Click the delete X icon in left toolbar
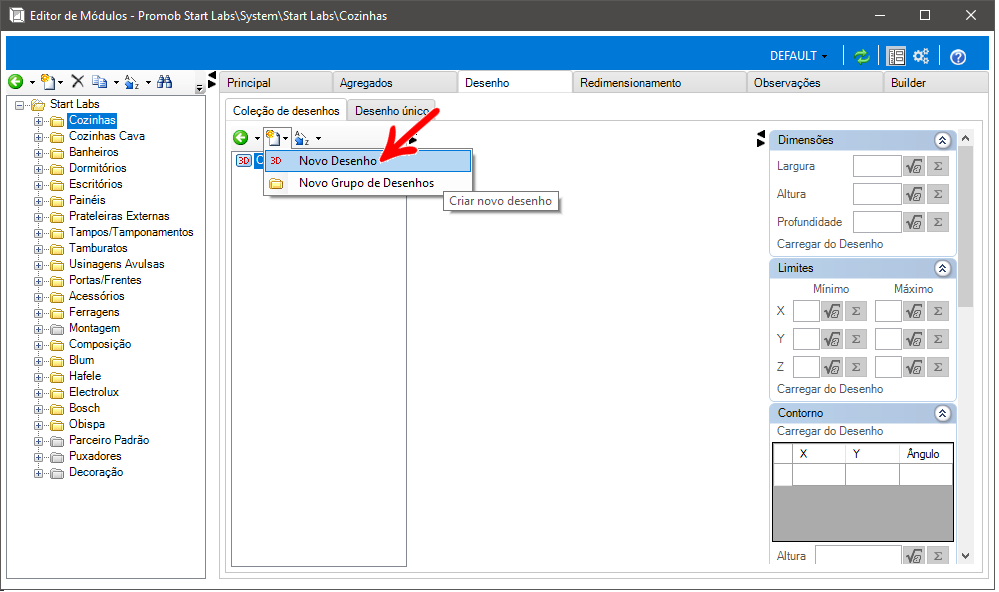The width and height of the screenshot is (999, 592). click(78, 81)
